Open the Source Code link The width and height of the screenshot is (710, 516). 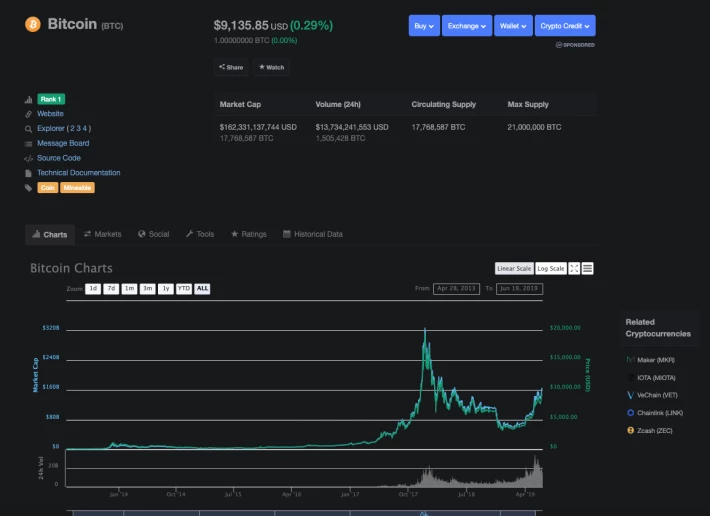[x=59, y=158]
